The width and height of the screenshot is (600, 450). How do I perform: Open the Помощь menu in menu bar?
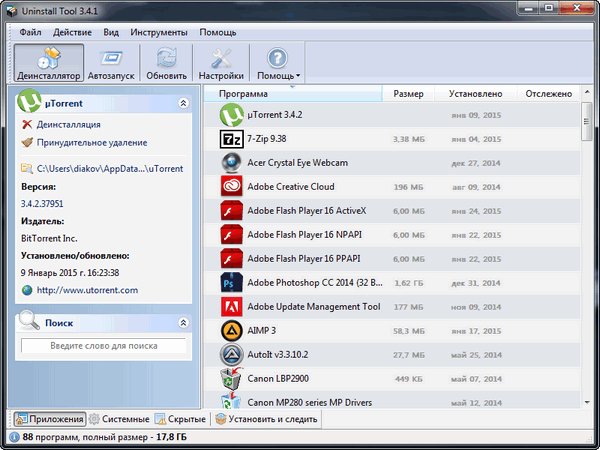[x=218, y=33]
